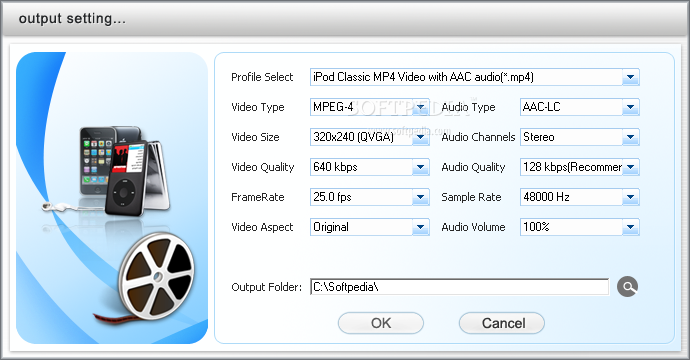Click the AAC-LC audio type value
The height and width of the screenshot is (360, 690).
(542, 107)
